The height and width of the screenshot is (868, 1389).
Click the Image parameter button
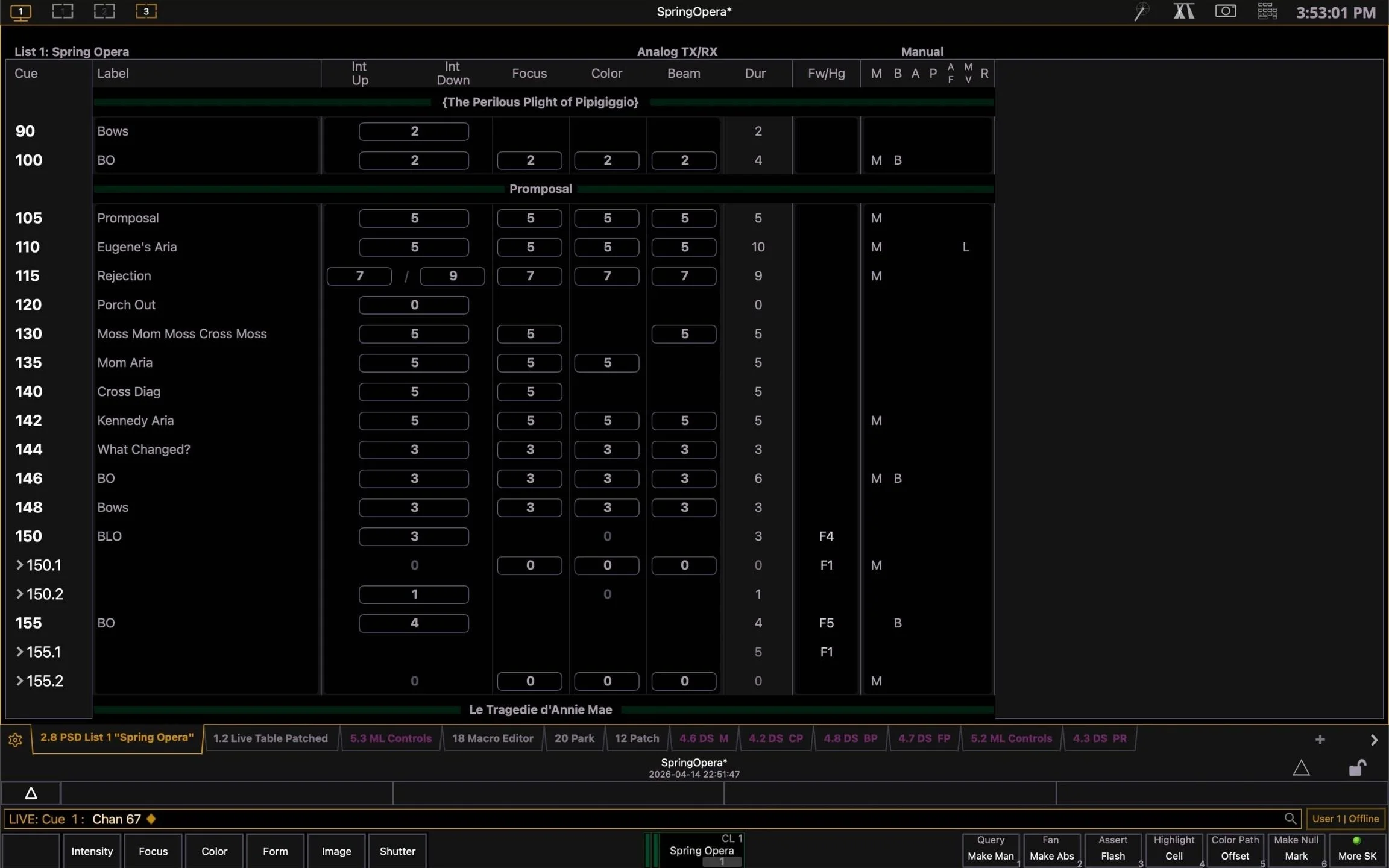pyautogui.click(x=336, y=851)
